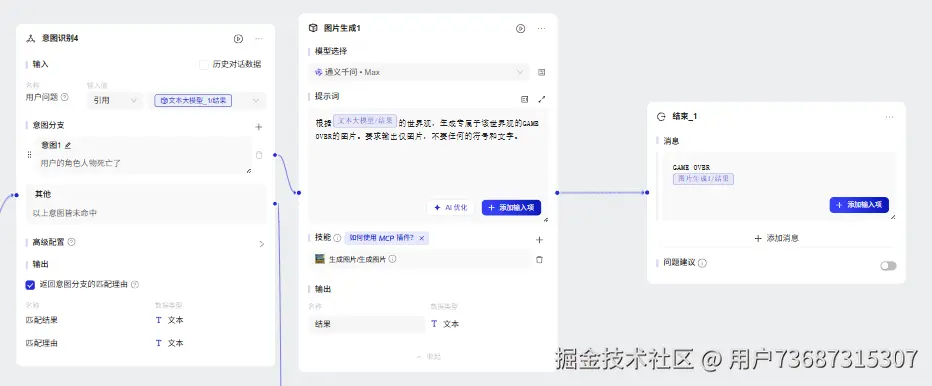Click the 以上意图皆未命中 text
Image resolution: width=932 pixels, height=386 pixels.
65,213
